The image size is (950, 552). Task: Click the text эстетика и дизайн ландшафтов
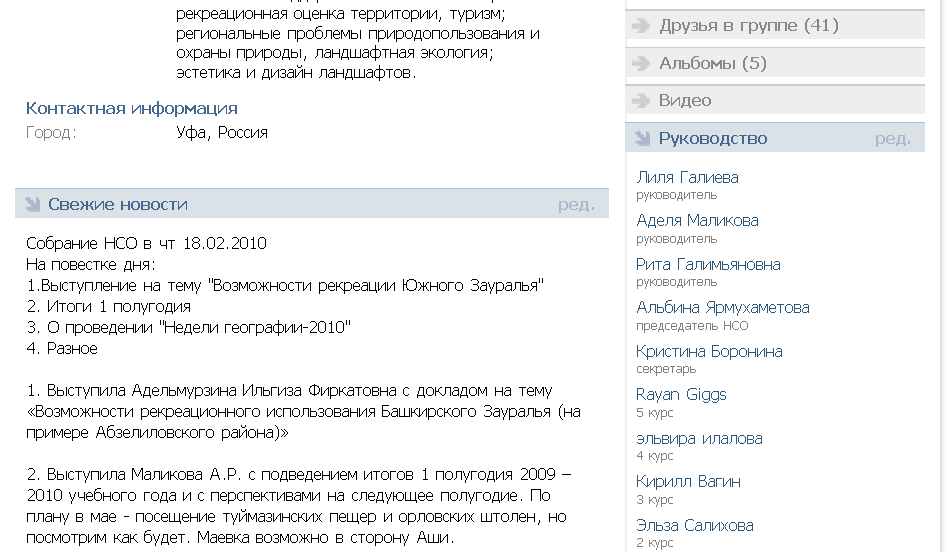point(296,73)
